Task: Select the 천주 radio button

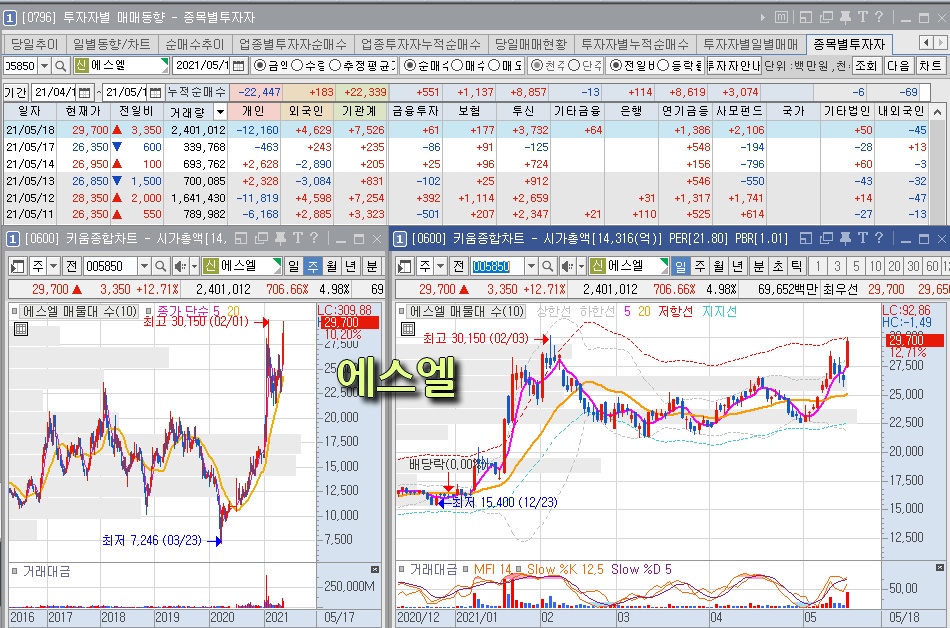Action: pyautogui.click(x=536, y=65)
